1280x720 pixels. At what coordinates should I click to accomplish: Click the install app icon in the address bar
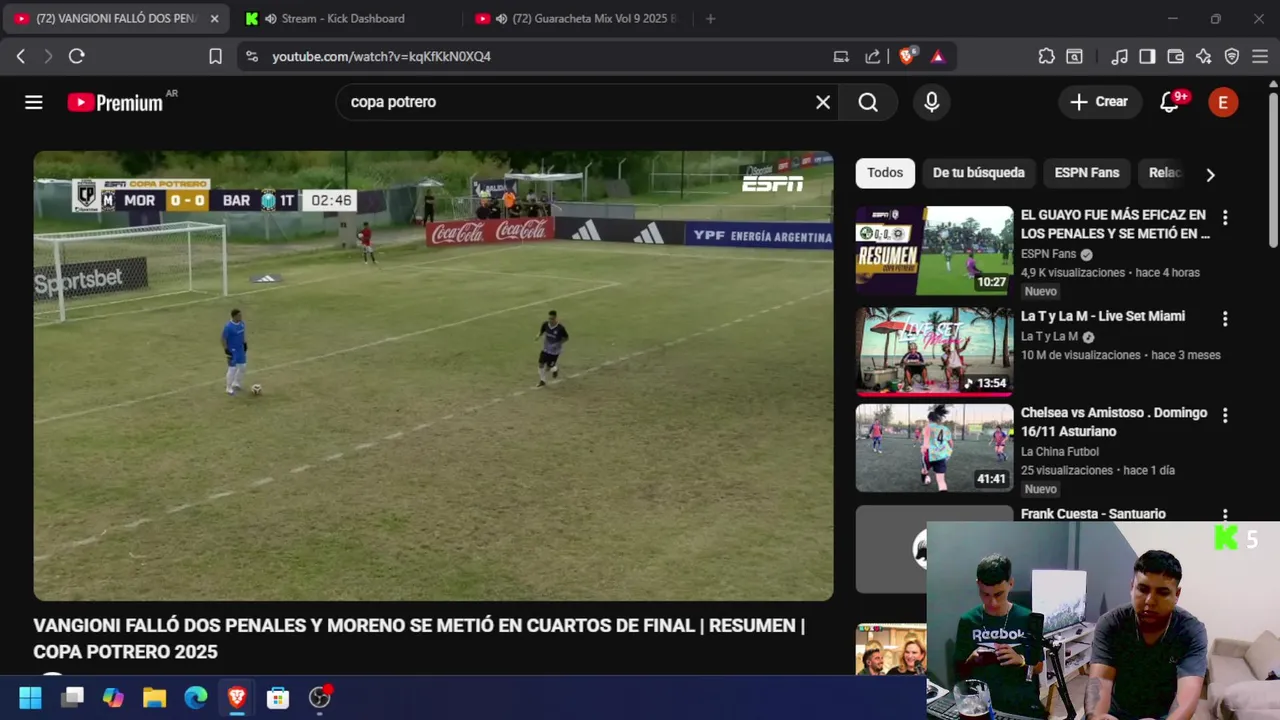click(841, 56)
